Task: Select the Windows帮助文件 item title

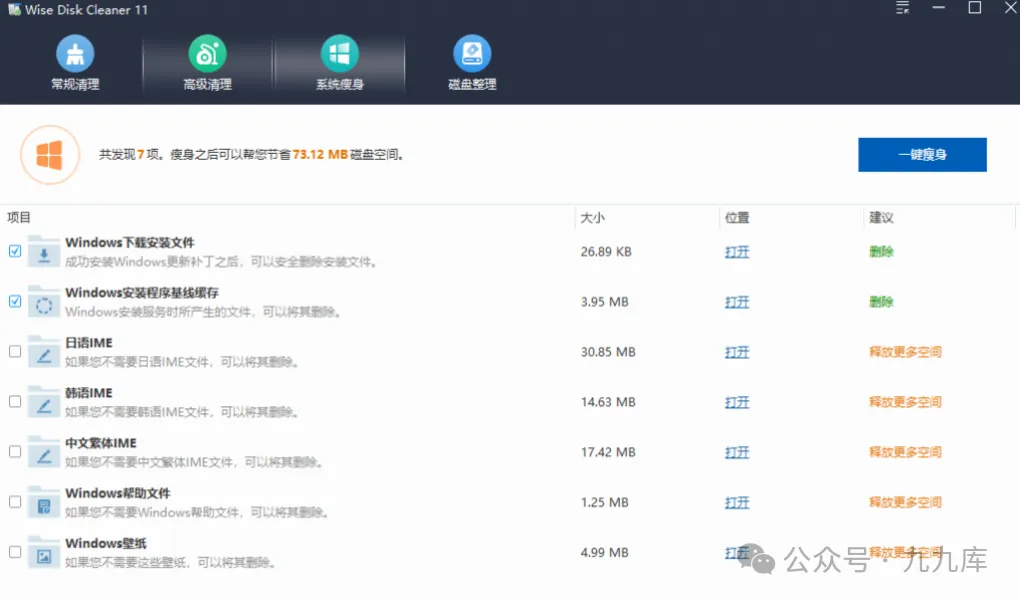Action: click(x=118, y=493)
